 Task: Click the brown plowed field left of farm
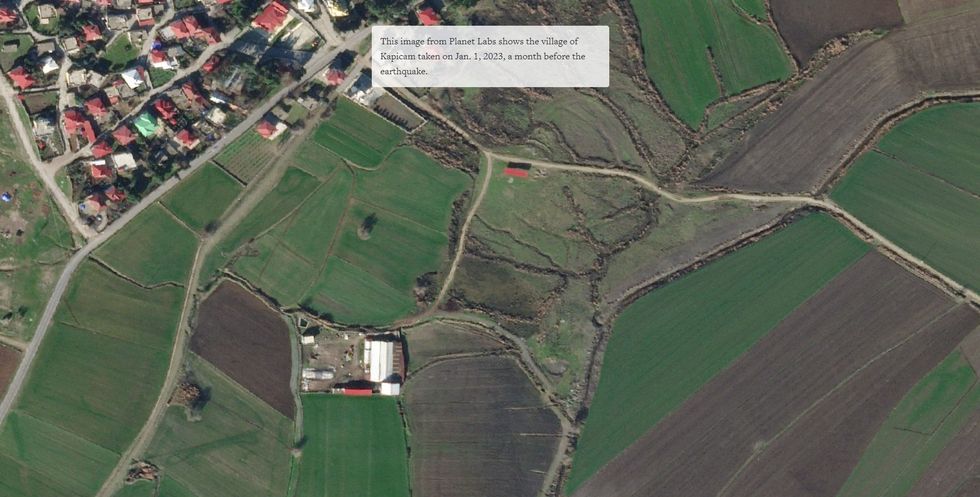(245, 346)
